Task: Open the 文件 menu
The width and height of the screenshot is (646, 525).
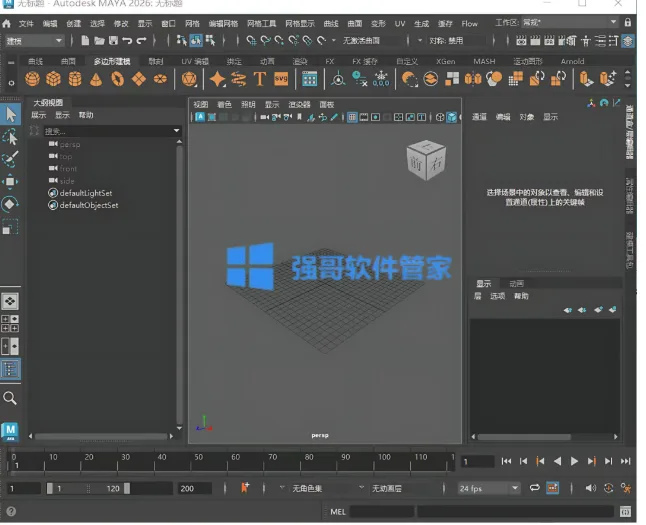Action: (x=26, y=23)
